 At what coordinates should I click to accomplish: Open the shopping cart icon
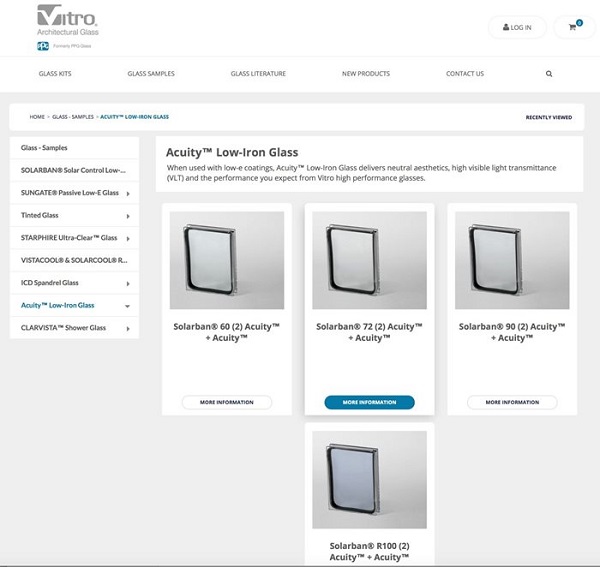coord(573,27)
